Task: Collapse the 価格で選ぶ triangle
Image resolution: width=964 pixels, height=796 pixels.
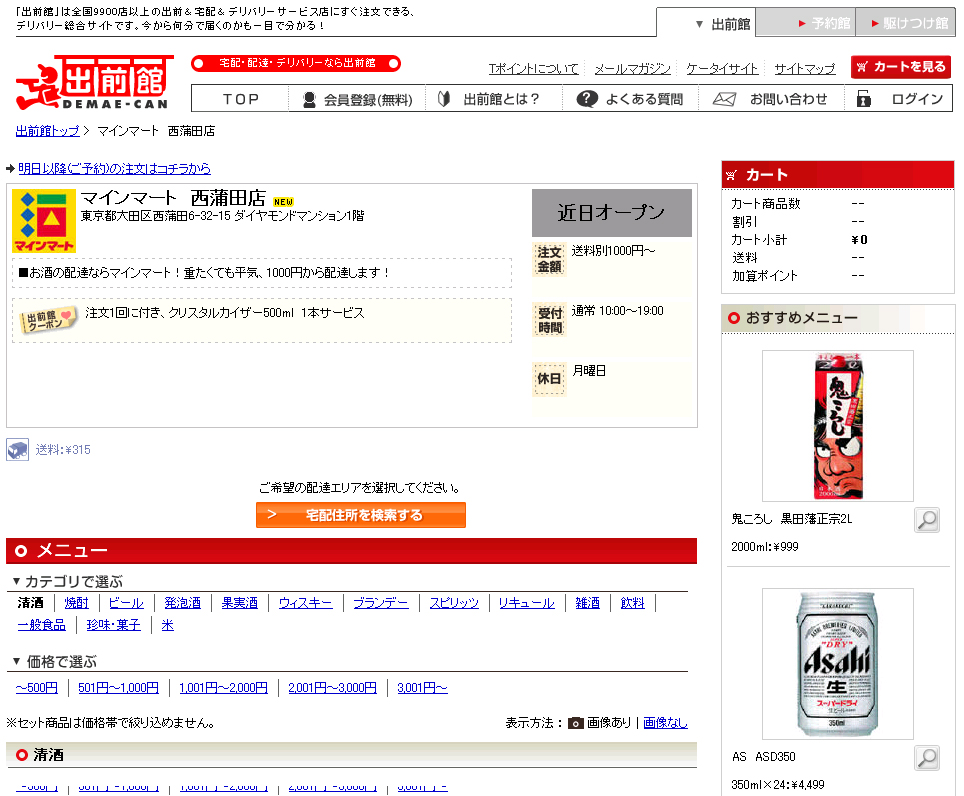Action: [x=17, y=661]
